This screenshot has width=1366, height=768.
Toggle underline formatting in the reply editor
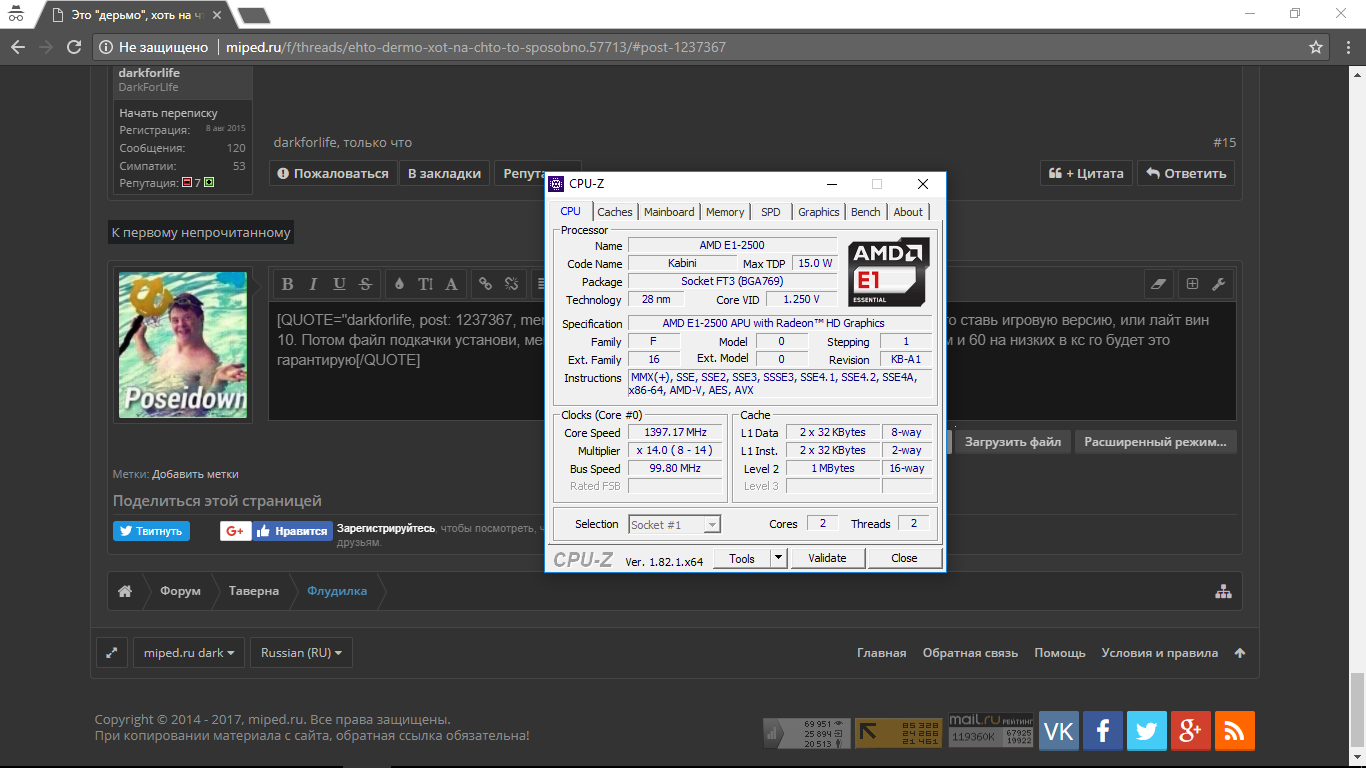click(x=339, y=284)
